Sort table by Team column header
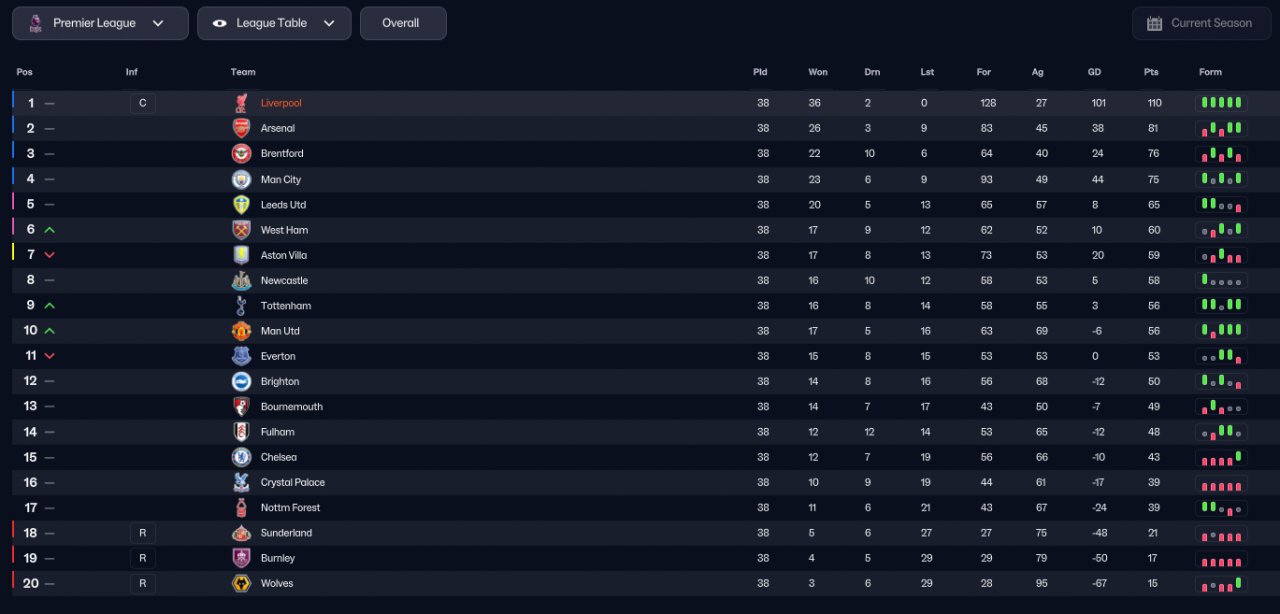Screen dimensions: 1280x614 (x=243, y=72)
